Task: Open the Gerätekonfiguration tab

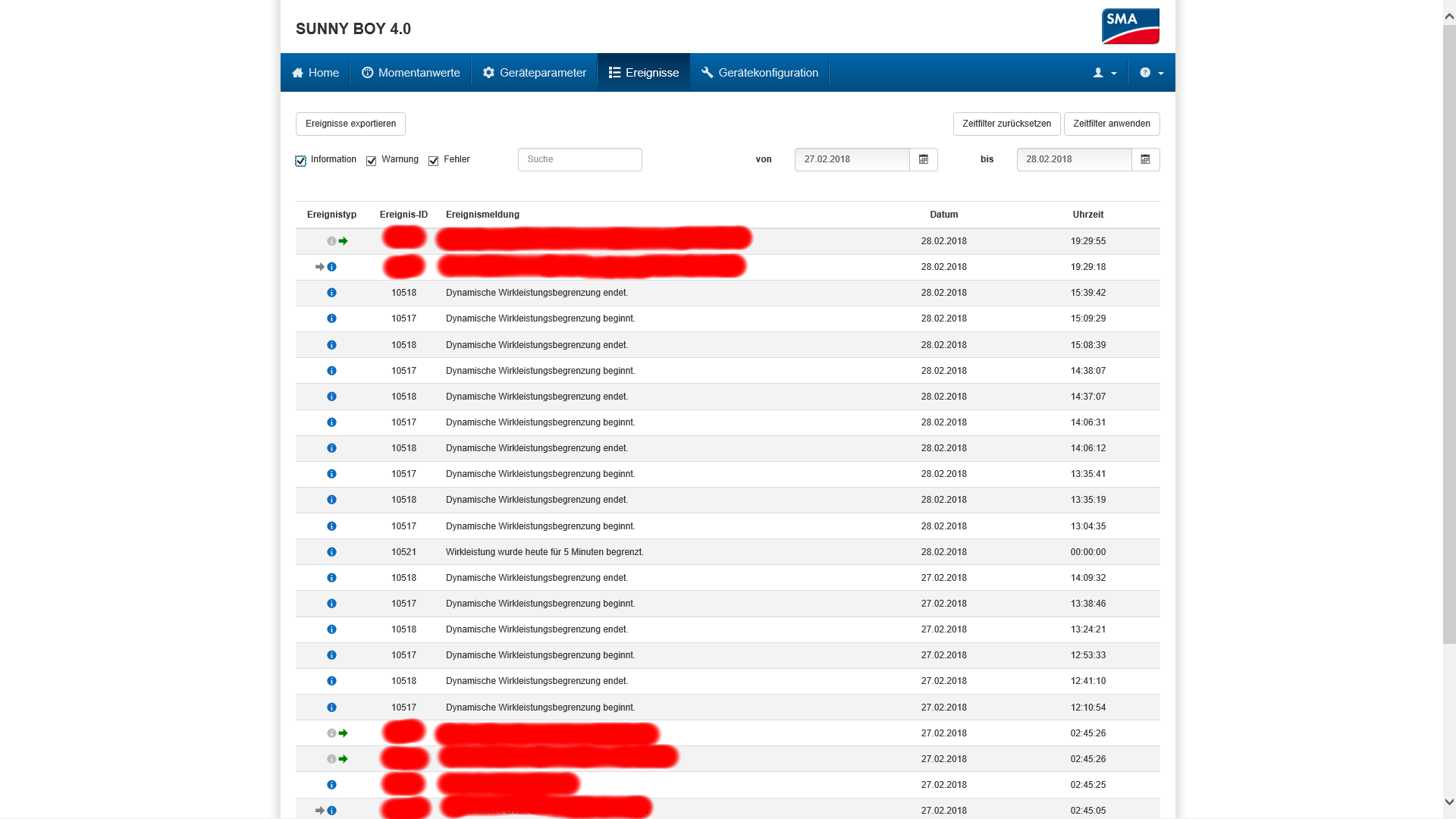Action: [x=759, y=73]
